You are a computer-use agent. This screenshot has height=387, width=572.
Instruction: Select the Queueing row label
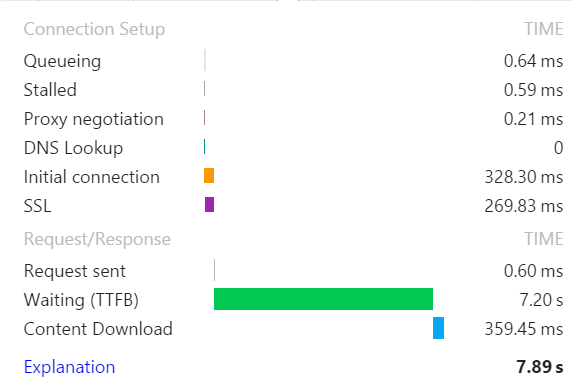62,61
